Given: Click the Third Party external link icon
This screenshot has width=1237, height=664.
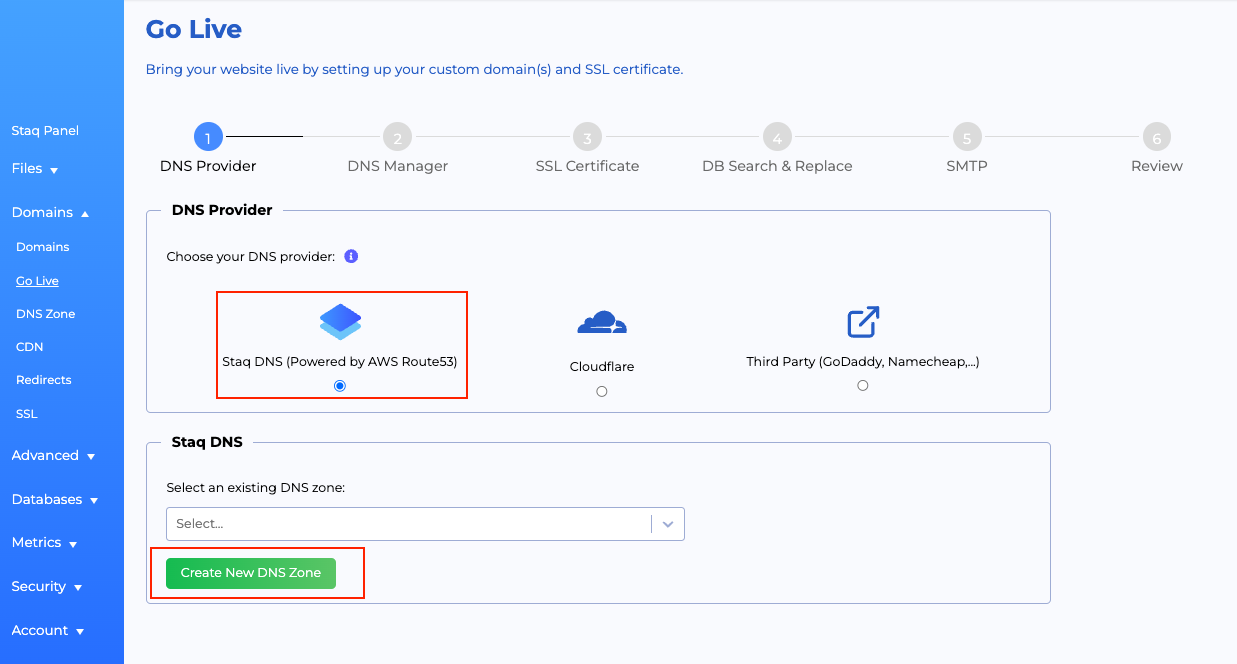Looking at the screenshot, I should tap(863, 322).
